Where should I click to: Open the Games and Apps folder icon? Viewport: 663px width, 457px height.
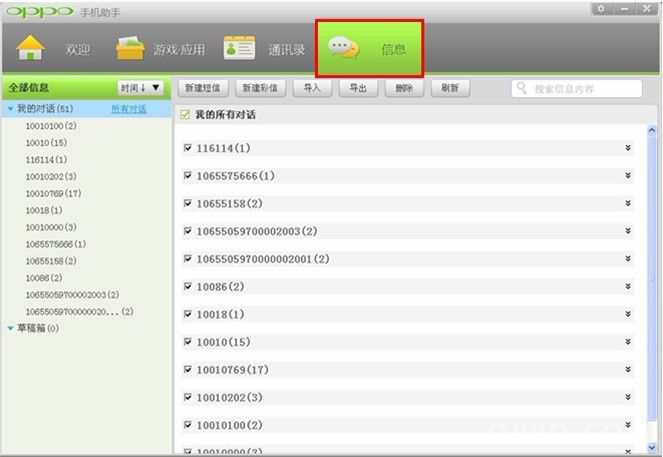pos(130,48)
